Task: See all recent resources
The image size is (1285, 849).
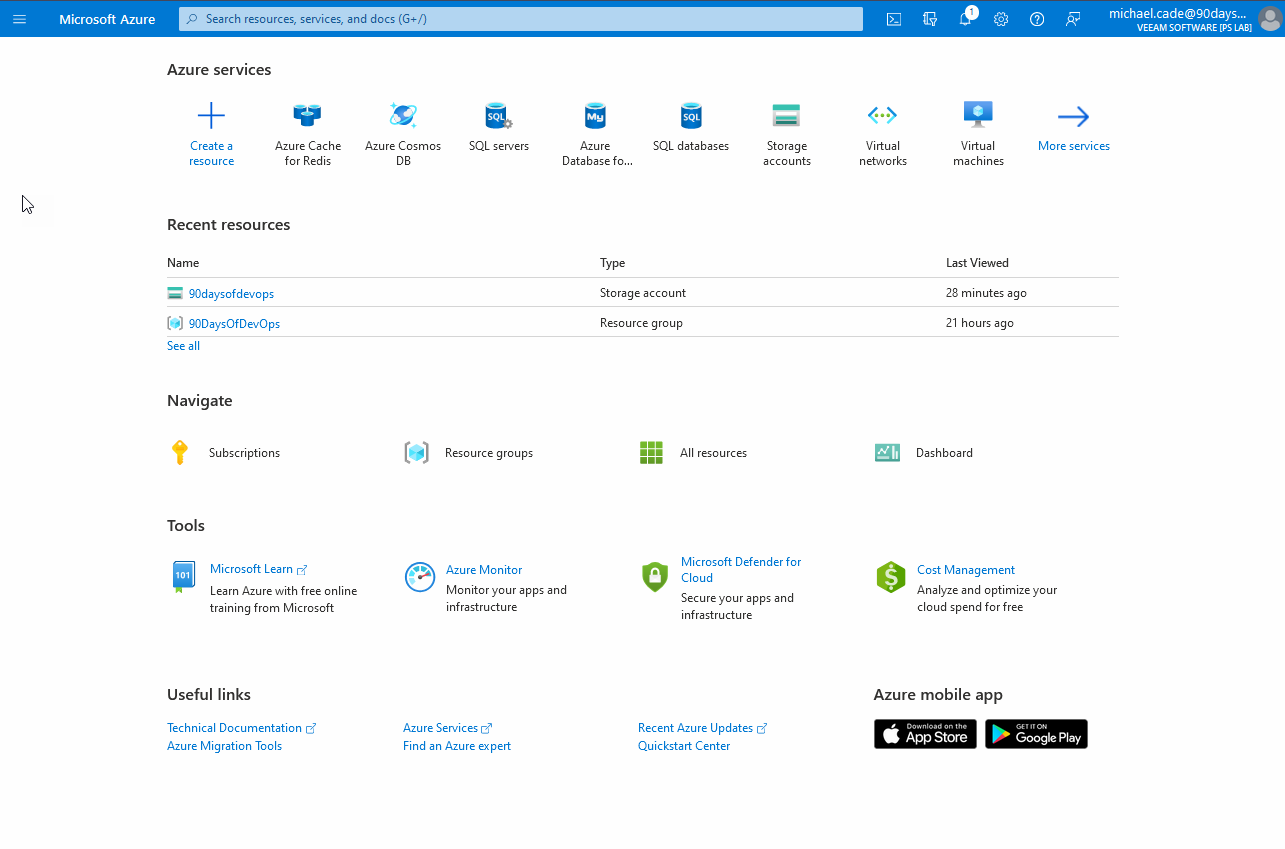Action: click(x=182, y=345)
